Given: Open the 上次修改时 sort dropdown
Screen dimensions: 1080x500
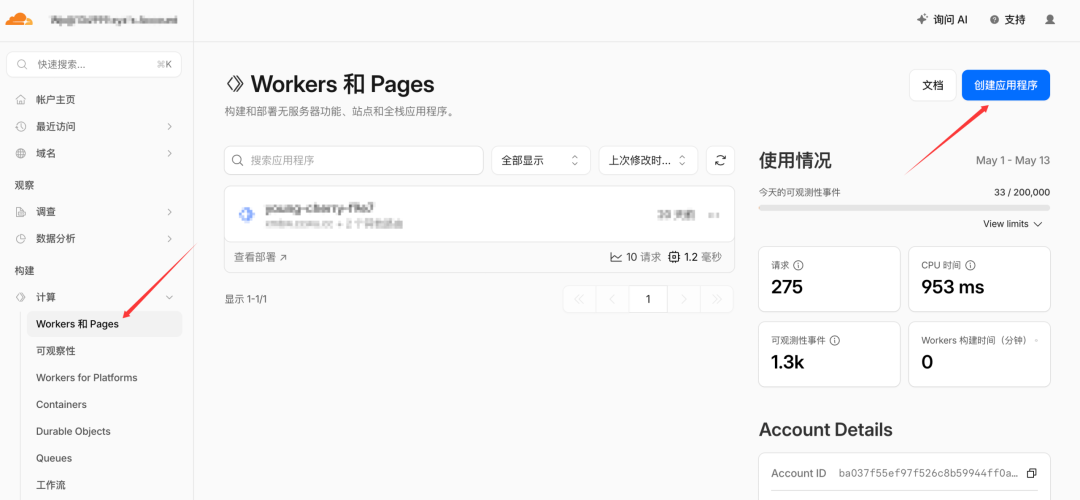Looking at the screenshot, I should [648, 160].
